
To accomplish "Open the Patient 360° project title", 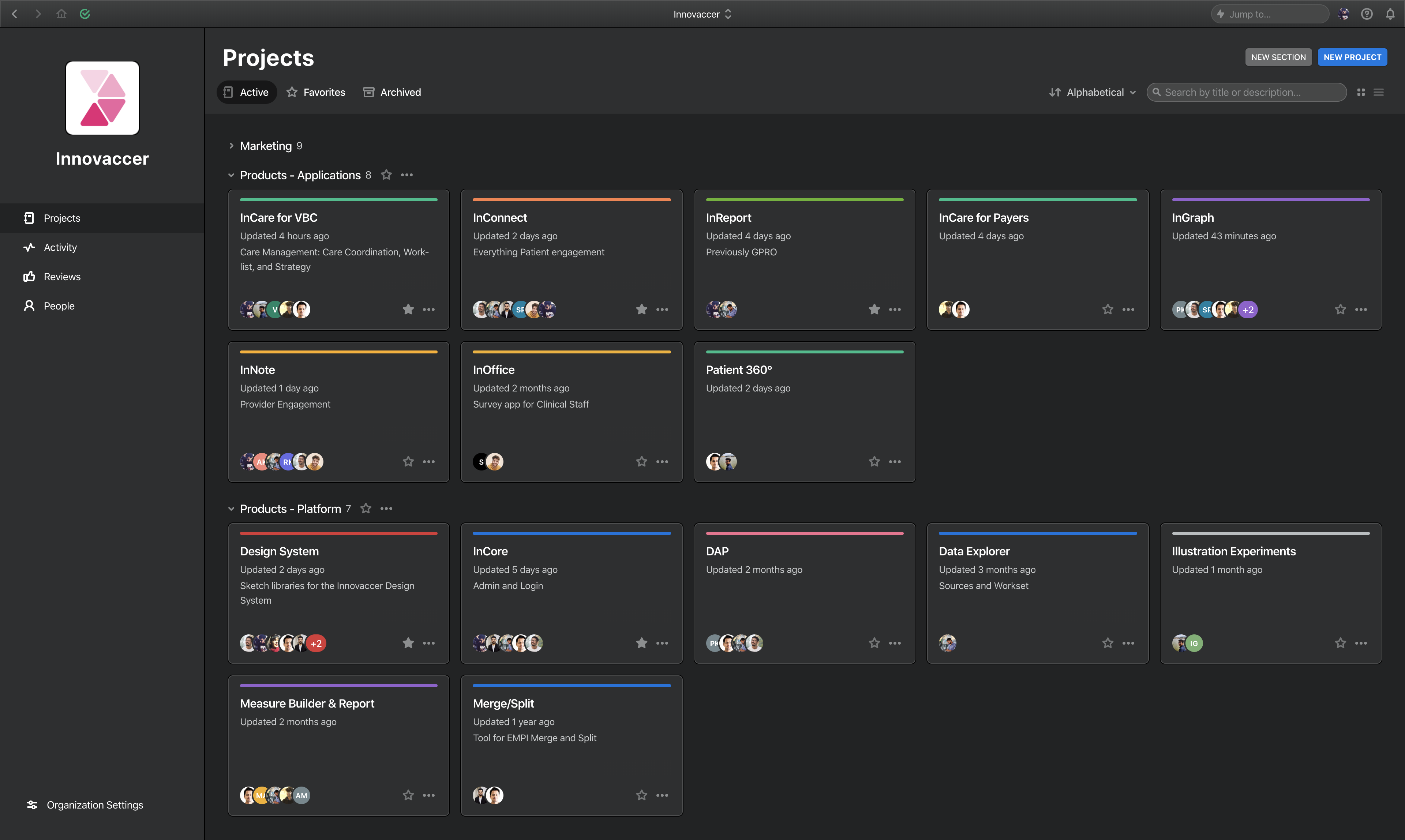I will pyautogui.click(x=739, y=370).
